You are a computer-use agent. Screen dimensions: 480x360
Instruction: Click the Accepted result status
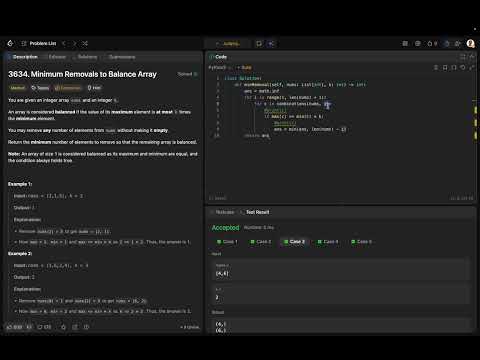[x=226, y=228]
